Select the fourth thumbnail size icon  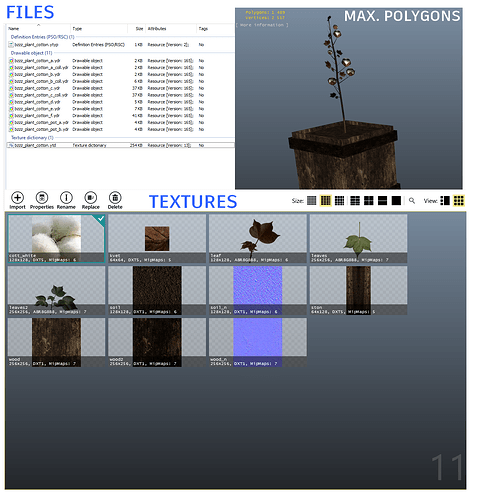tap(355, 201)
